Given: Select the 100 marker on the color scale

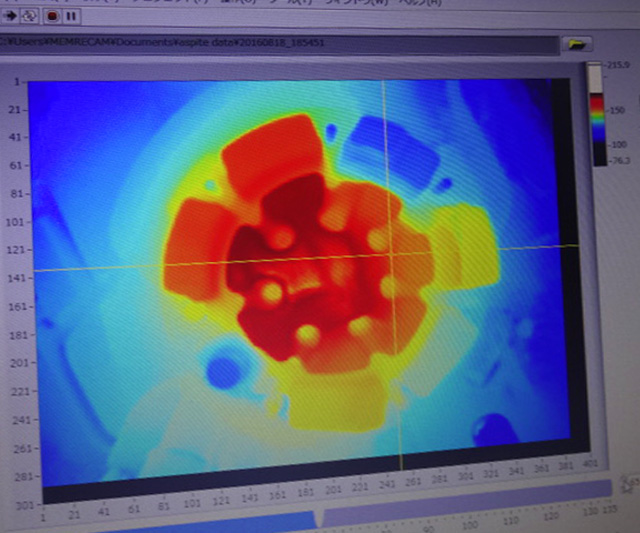Looking at the screenshot, I should coord(618,144).
